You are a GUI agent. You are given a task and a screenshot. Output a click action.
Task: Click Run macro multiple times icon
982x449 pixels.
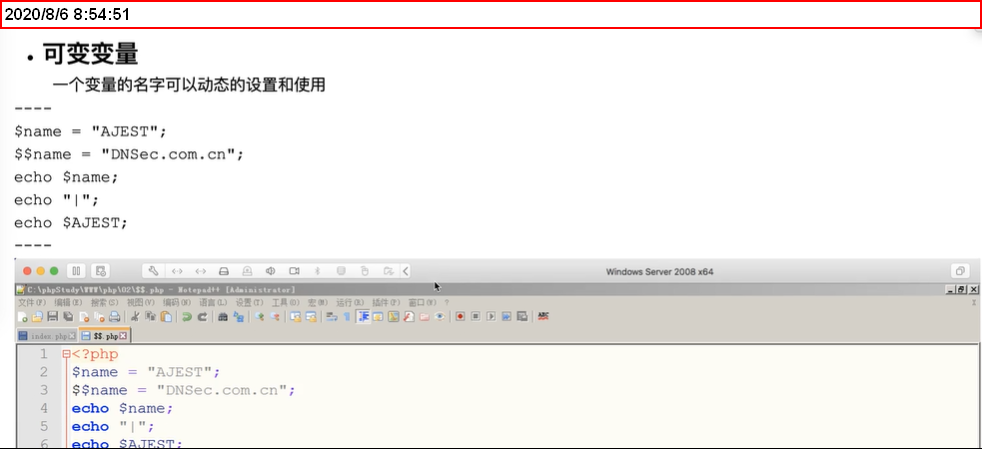[x=506, y=317]
